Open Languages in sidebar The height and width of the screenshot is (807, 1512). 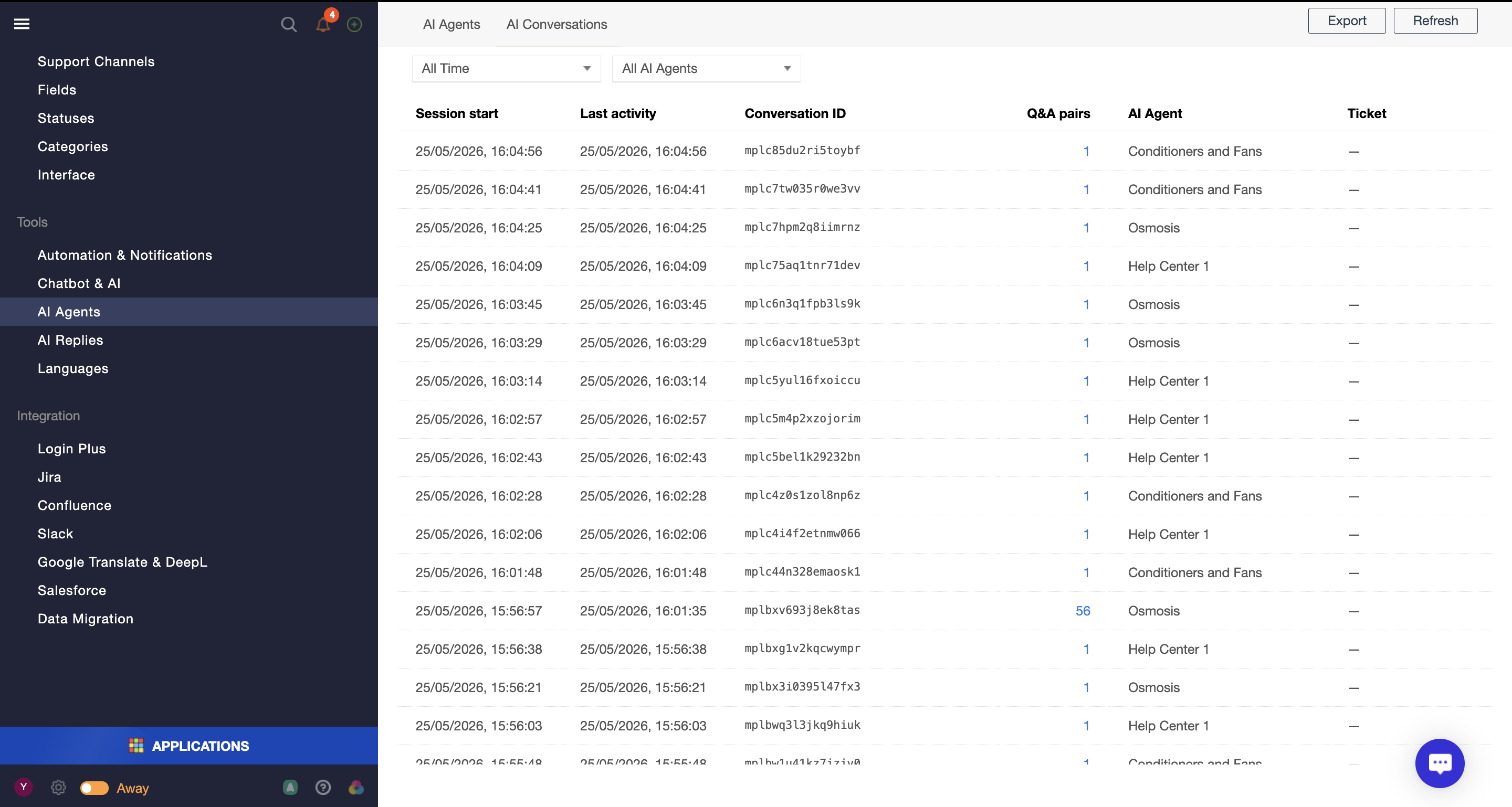coord(73,368)
